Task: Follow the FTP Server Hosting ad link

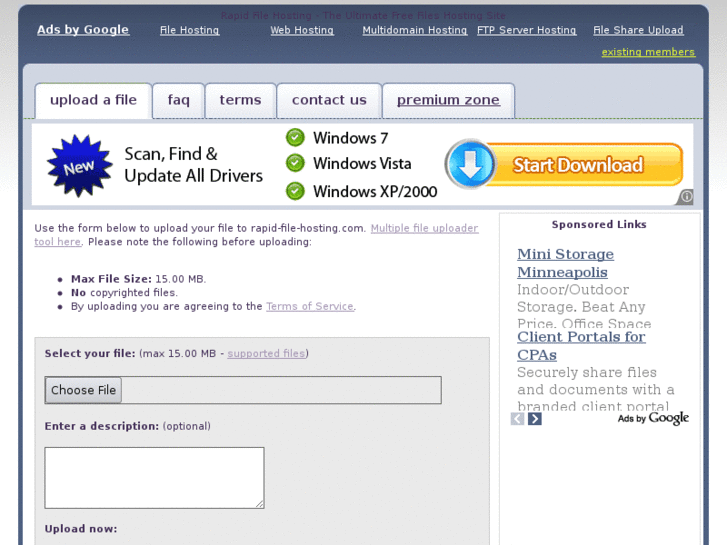Action: pos(527,30)
